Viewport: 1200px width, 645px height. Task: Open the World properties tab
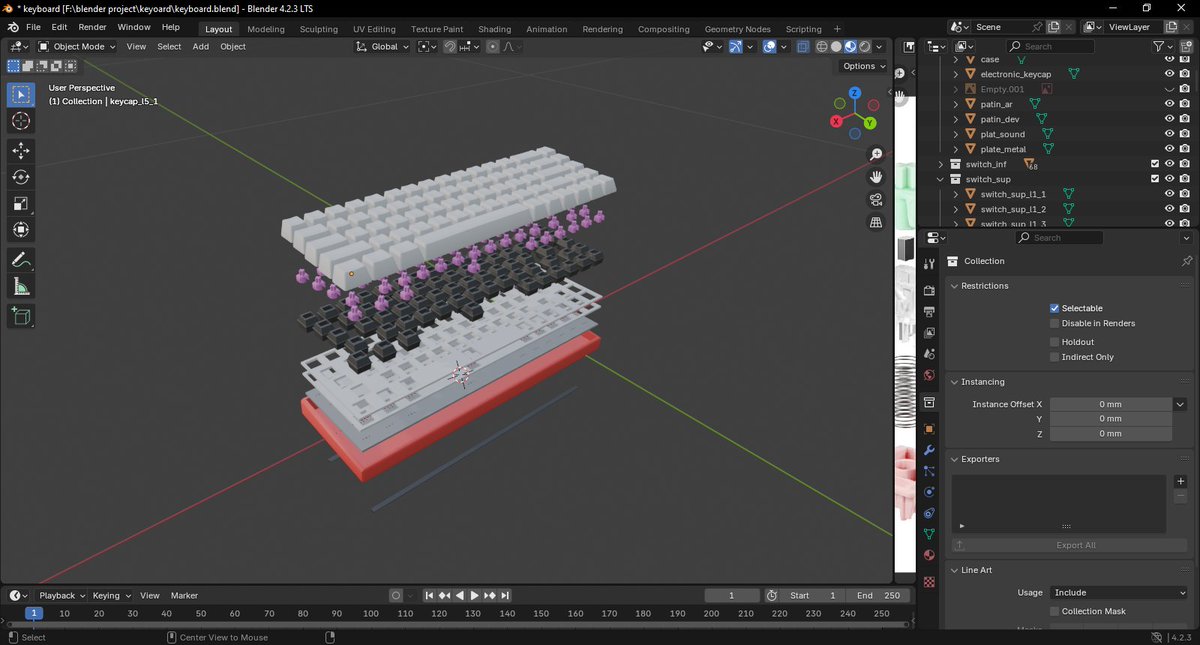pos(929,376)
